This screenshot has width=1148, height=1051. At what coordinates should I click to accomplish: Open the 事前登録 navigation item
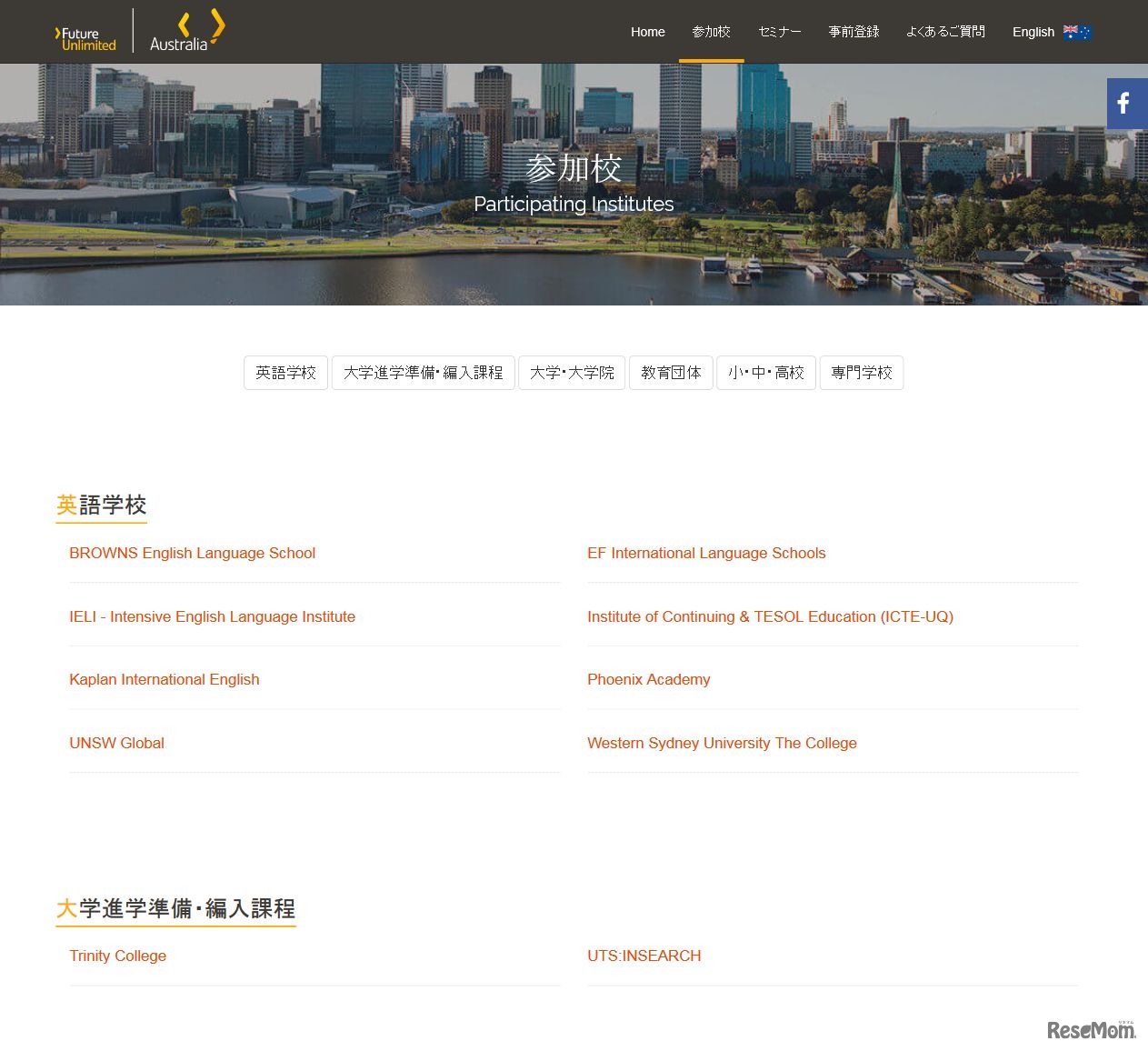click(x=854, y=32)
